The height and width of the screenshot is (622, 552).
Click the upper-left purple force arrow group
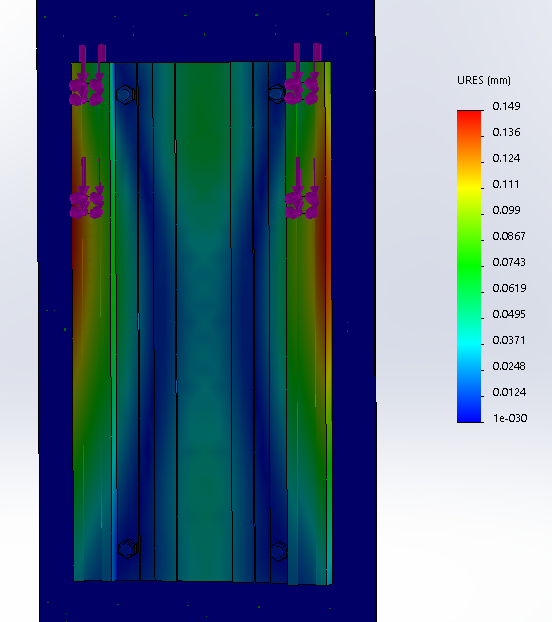[x=87, y=75]
